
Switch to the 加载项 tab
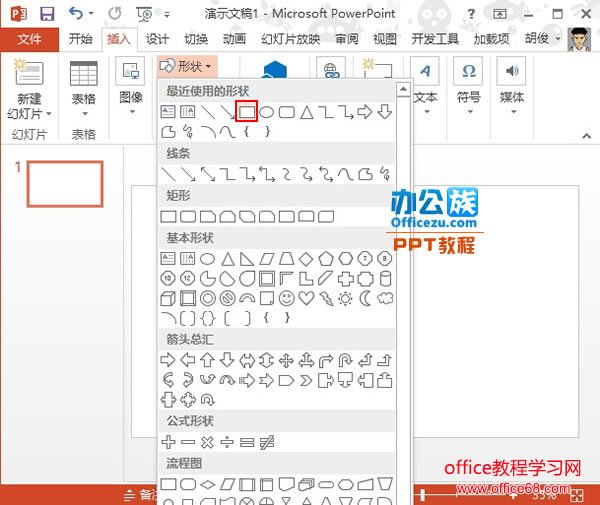[491, 39]
